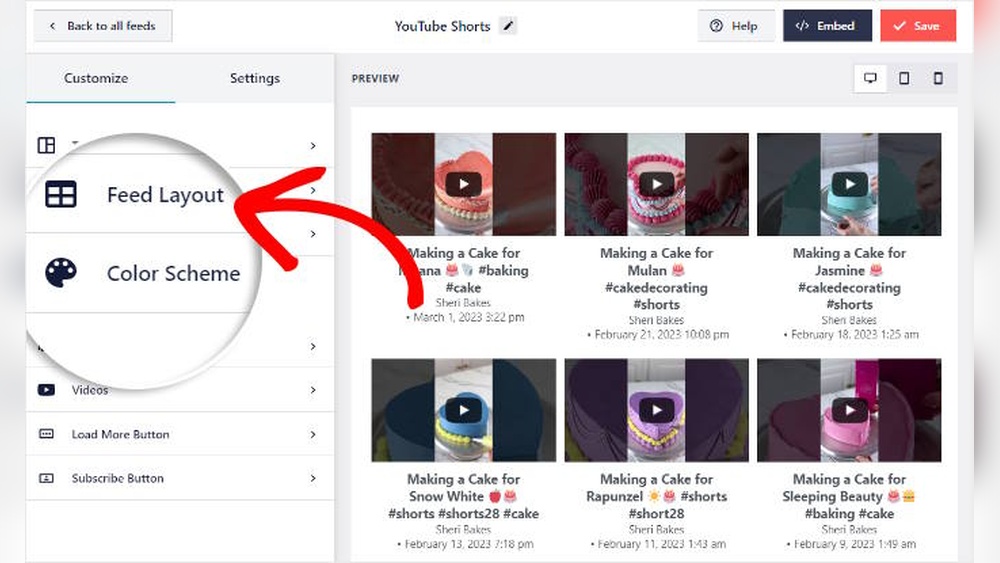Image resolution: width=1000 pixels, height=563 pixels.
Task: Play the first cake video dated March 1
Action: coord(463,184)
